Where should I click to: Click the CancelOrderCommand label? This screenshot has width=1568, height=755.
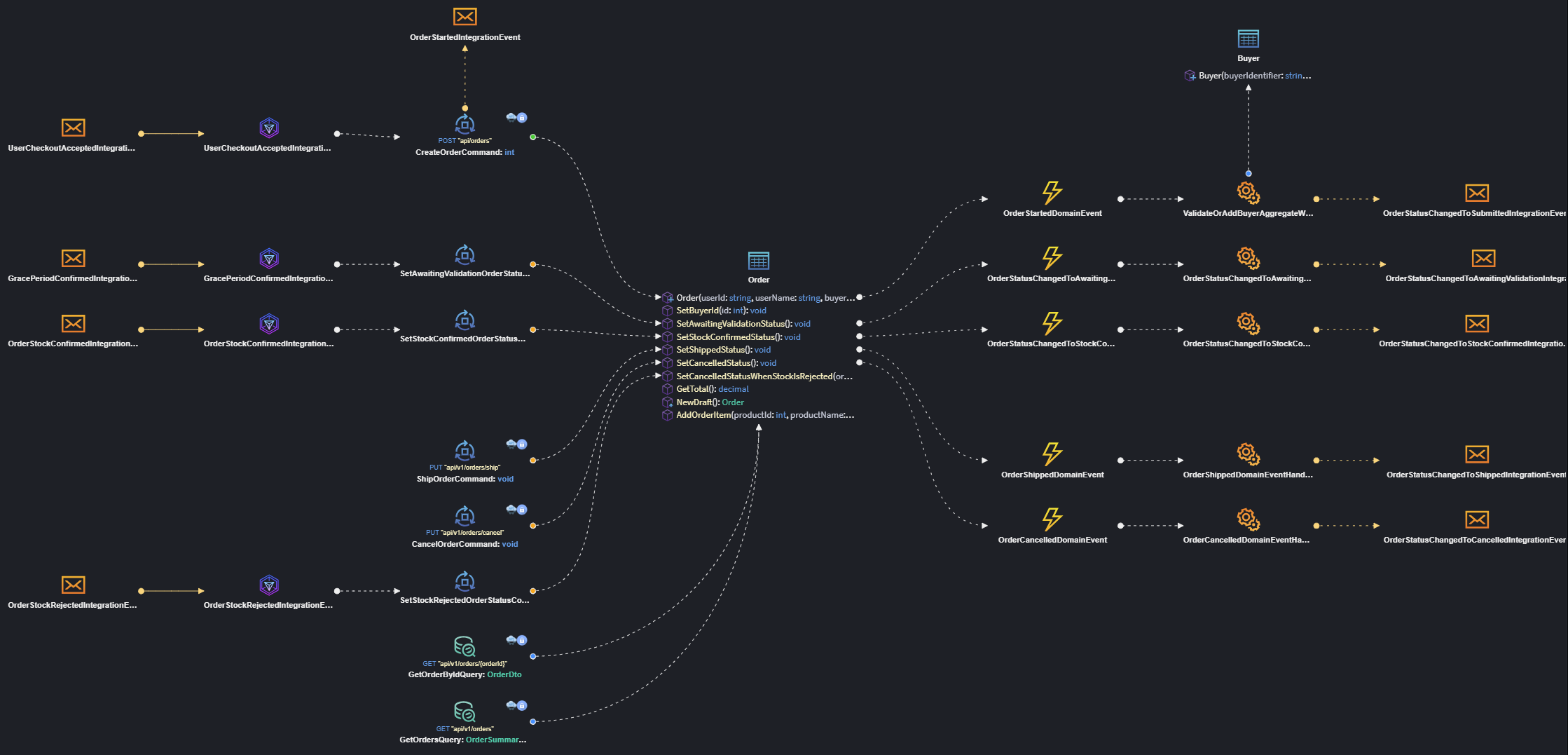coord(465,543)
